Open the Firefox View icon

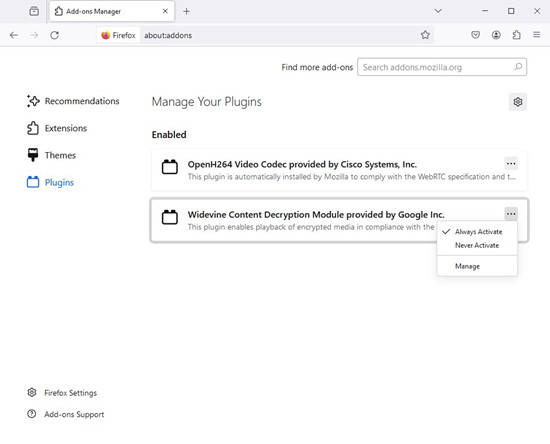tap(34, 11)
